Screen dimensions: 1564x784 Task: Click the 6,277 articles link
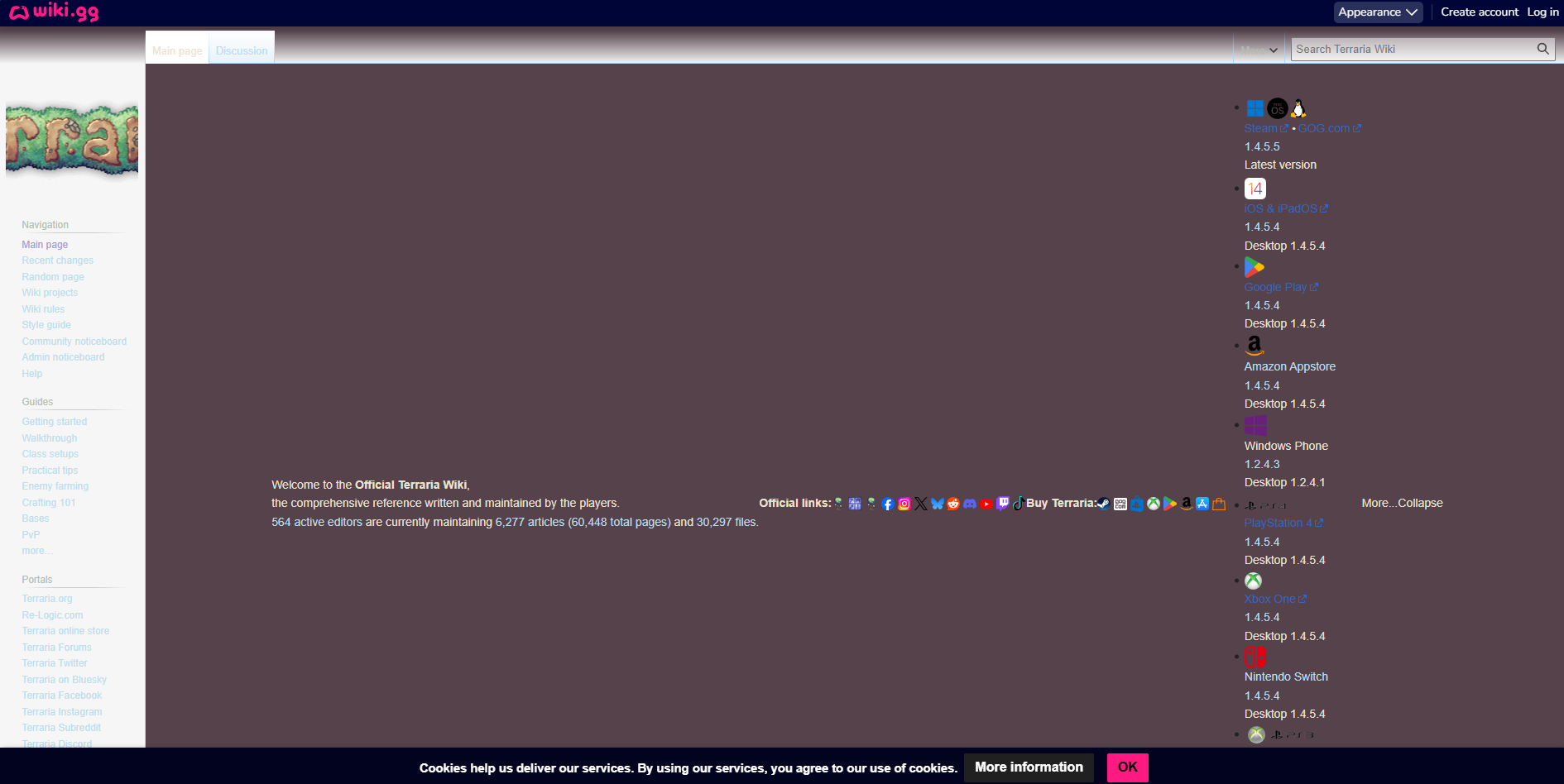pos(530,522)
